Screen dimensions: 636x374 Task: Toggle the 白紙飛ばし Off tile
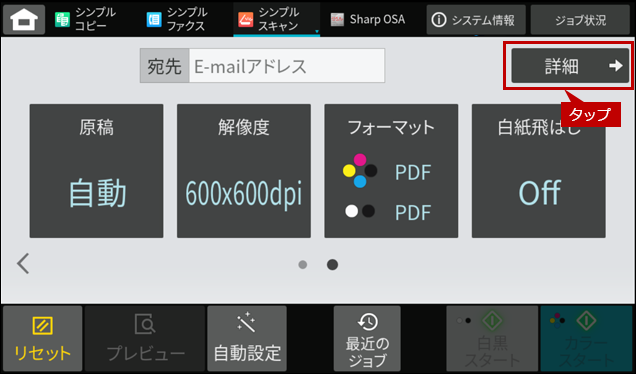click(x=539, y=171)
